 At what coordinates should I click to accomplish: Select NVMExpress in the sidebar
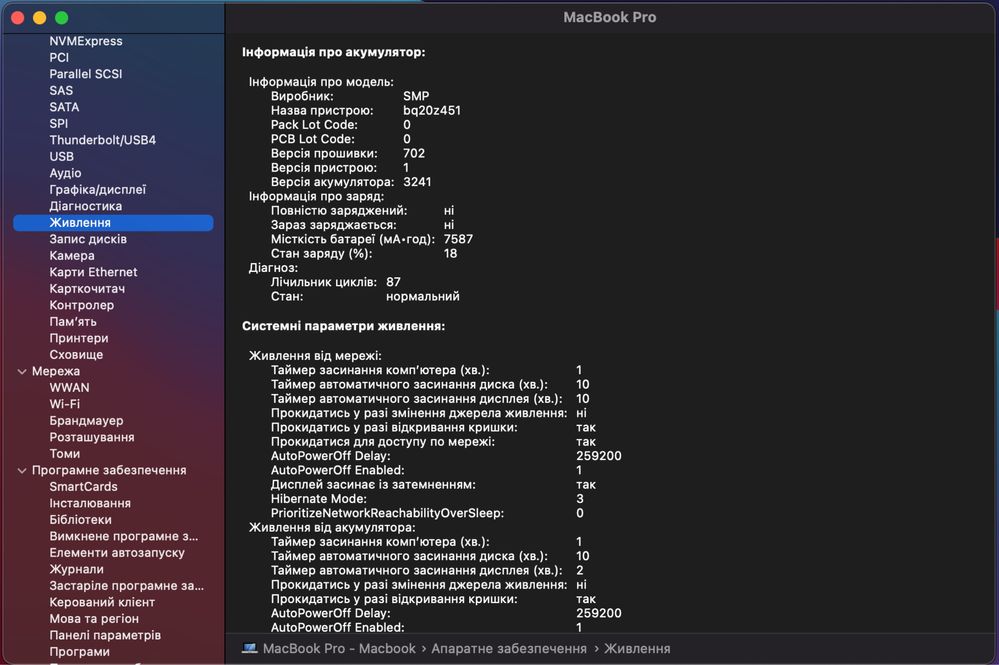coord(86,41)
